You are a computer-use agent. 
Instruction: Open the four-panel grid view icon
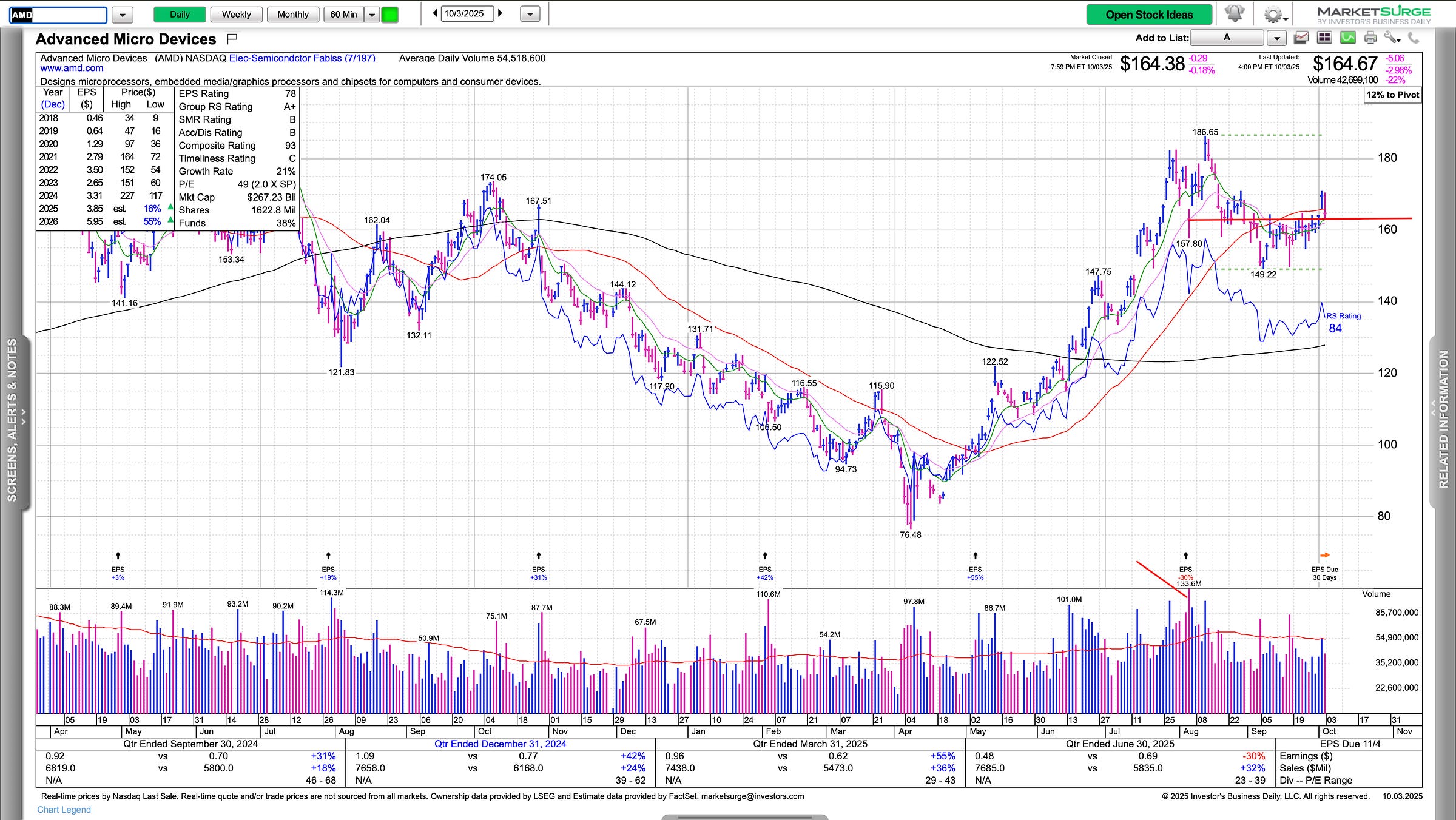pos(1324,38)
